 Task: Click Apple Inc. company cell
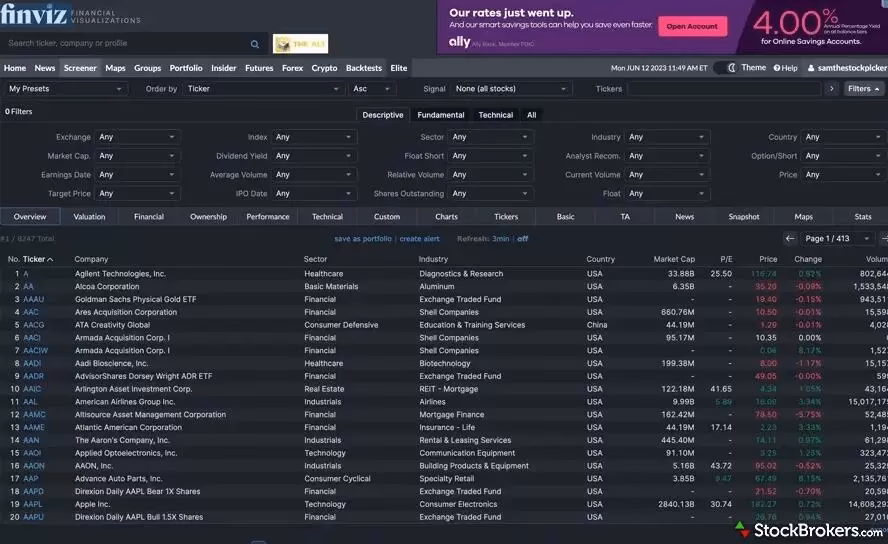point(92,504)
